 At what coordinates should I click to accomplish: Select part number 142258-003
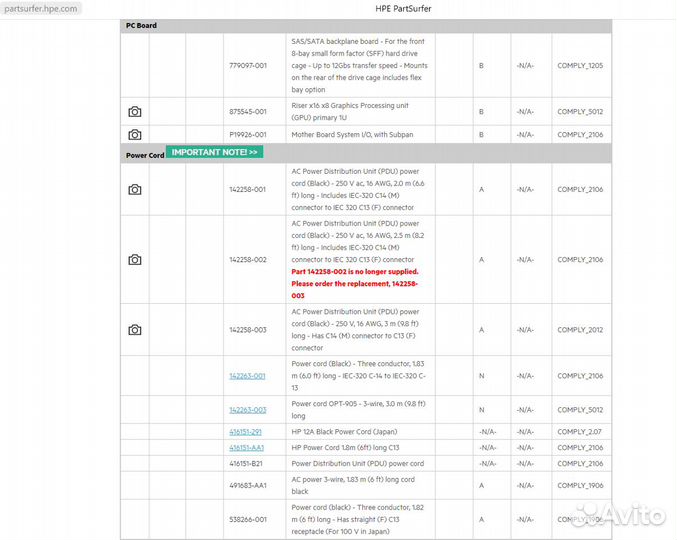click(248, 330)
